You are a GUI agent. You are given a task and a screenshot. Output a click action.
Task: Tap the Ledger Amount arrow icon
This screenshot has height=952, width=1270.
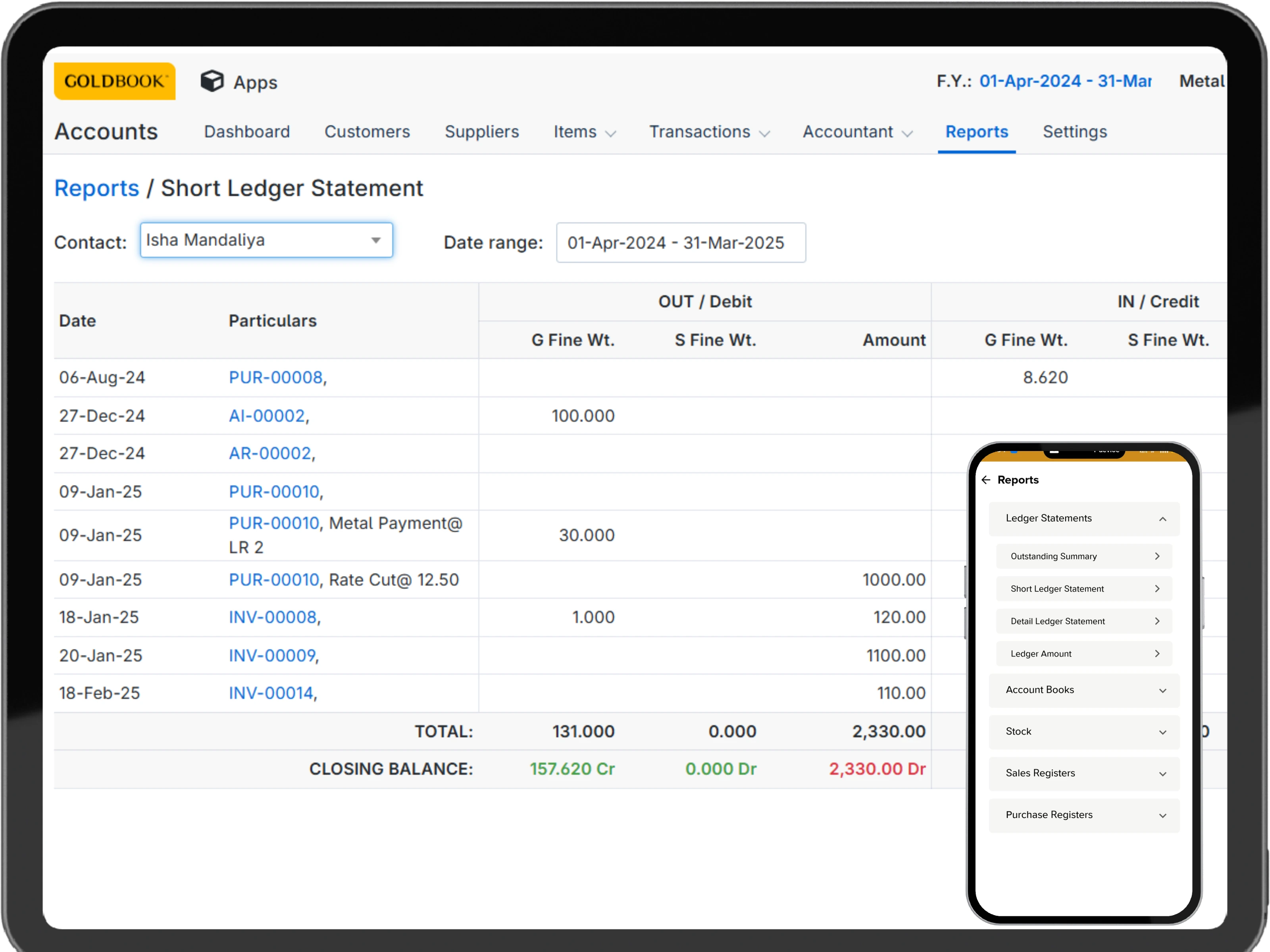(x=1157, y=654)
